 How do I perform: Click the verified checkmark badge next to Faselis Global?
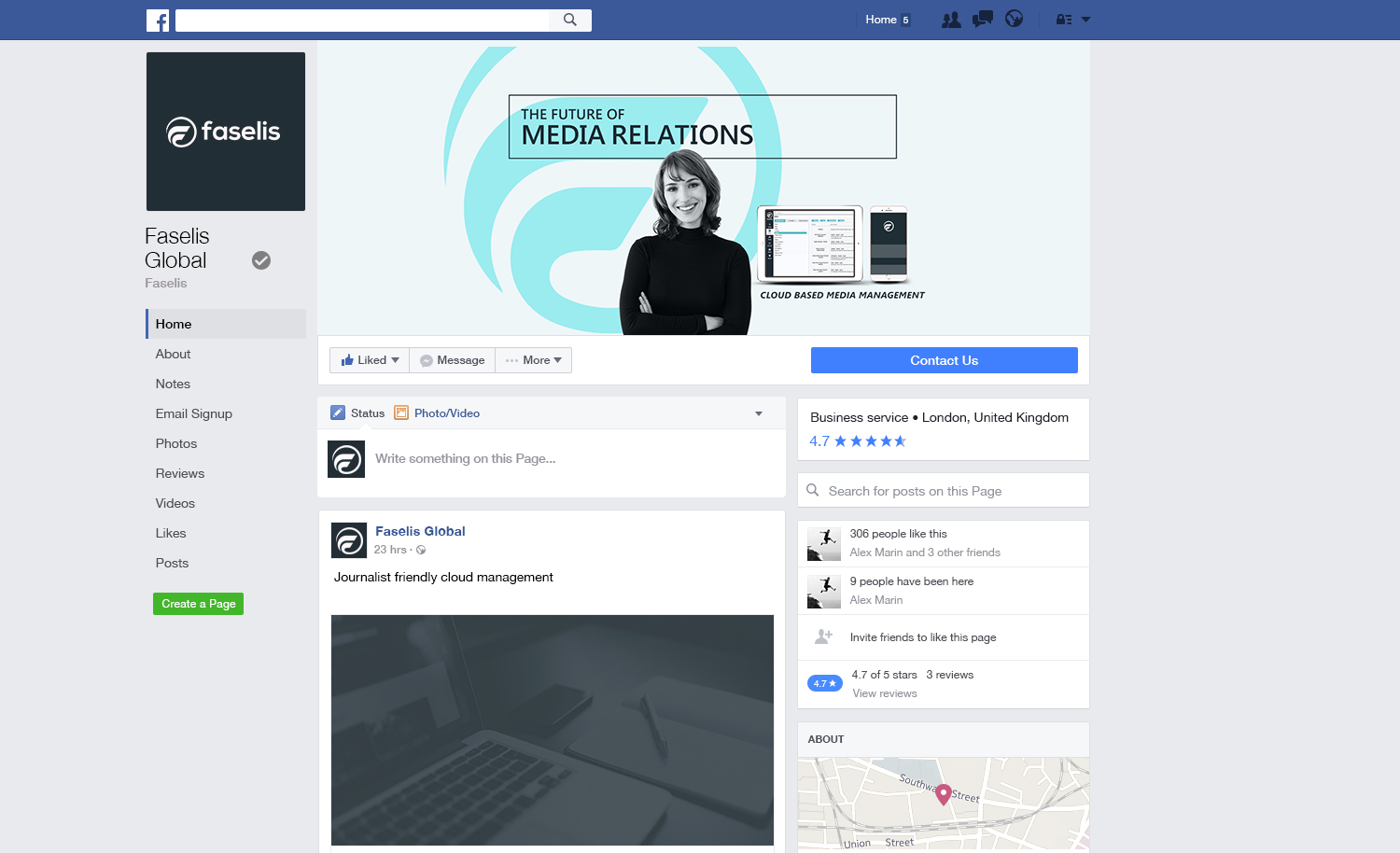[x=261, y=260]
